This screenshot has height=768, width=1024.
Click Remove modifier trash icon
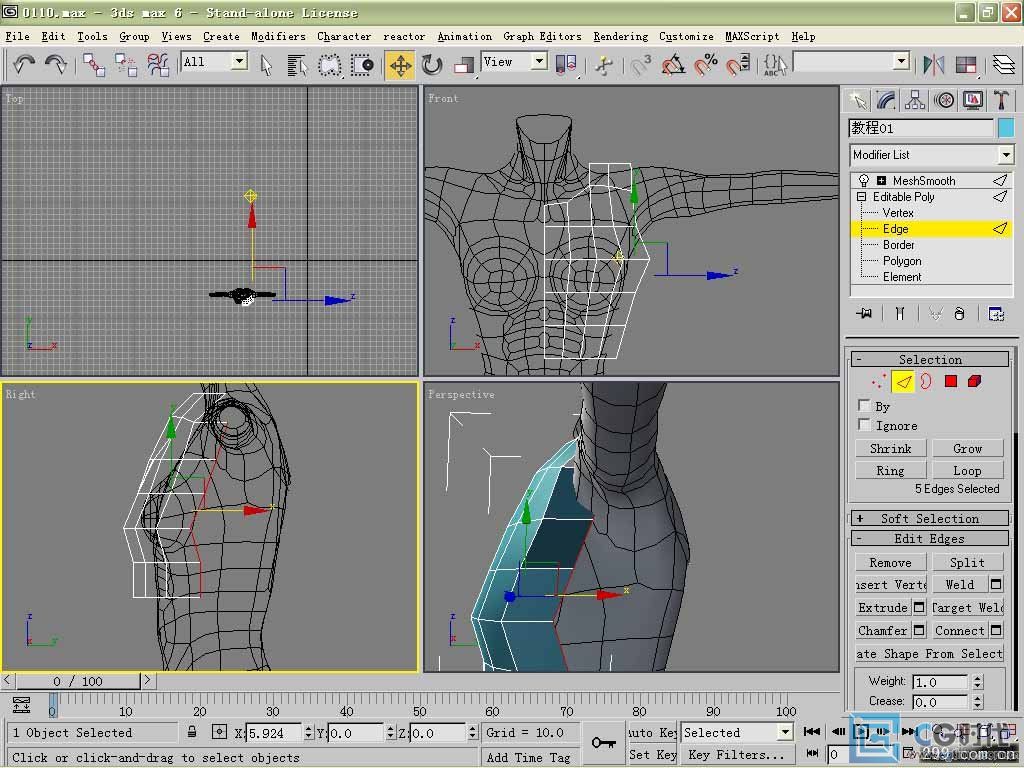click(x=959, y=314)
